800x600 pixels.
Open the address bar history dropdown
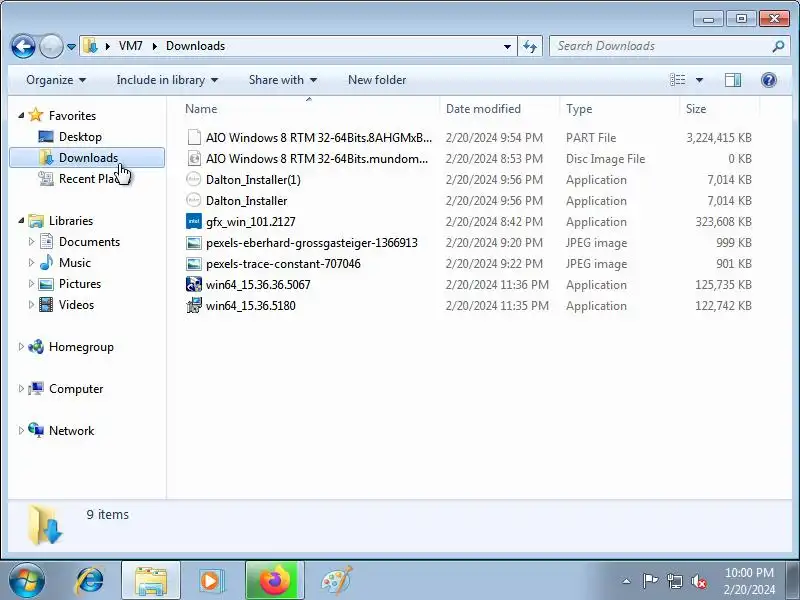507,46
